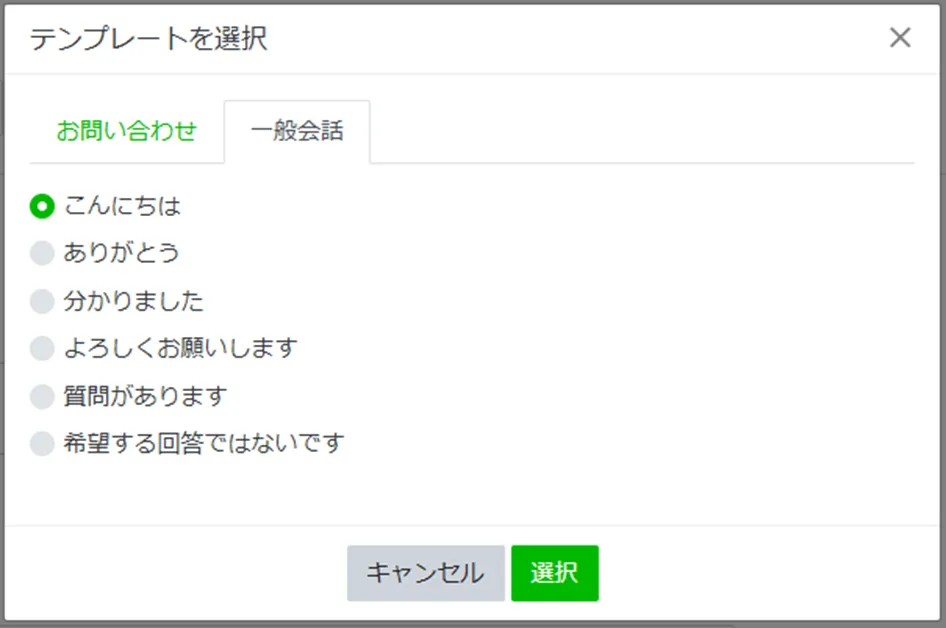The width and height of the screenshot is (946, 628).
Task: Enable the 質問があります radio button
Action: (42, 396)
